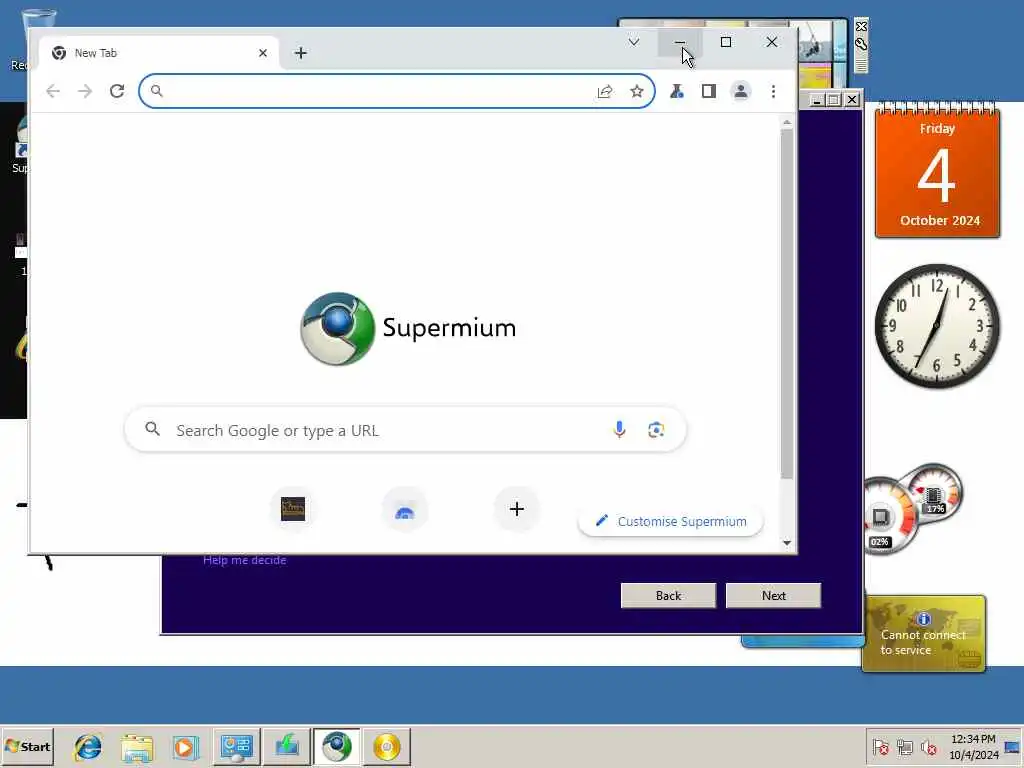Bookmark this tab with the star icon
The width and height of the screenshot is (1024, 768).
pyautogui.click(x=637, y=91)
